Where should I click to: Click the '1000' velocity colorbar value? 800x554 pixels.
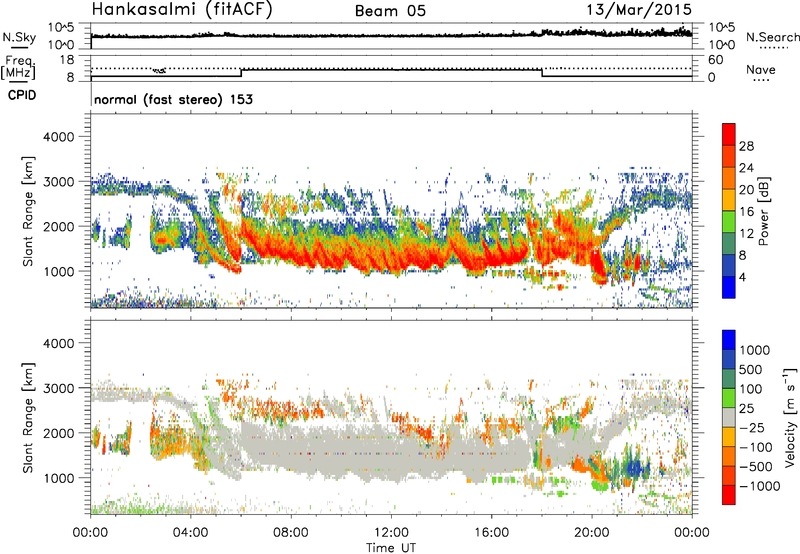click(x=755, y=350)
